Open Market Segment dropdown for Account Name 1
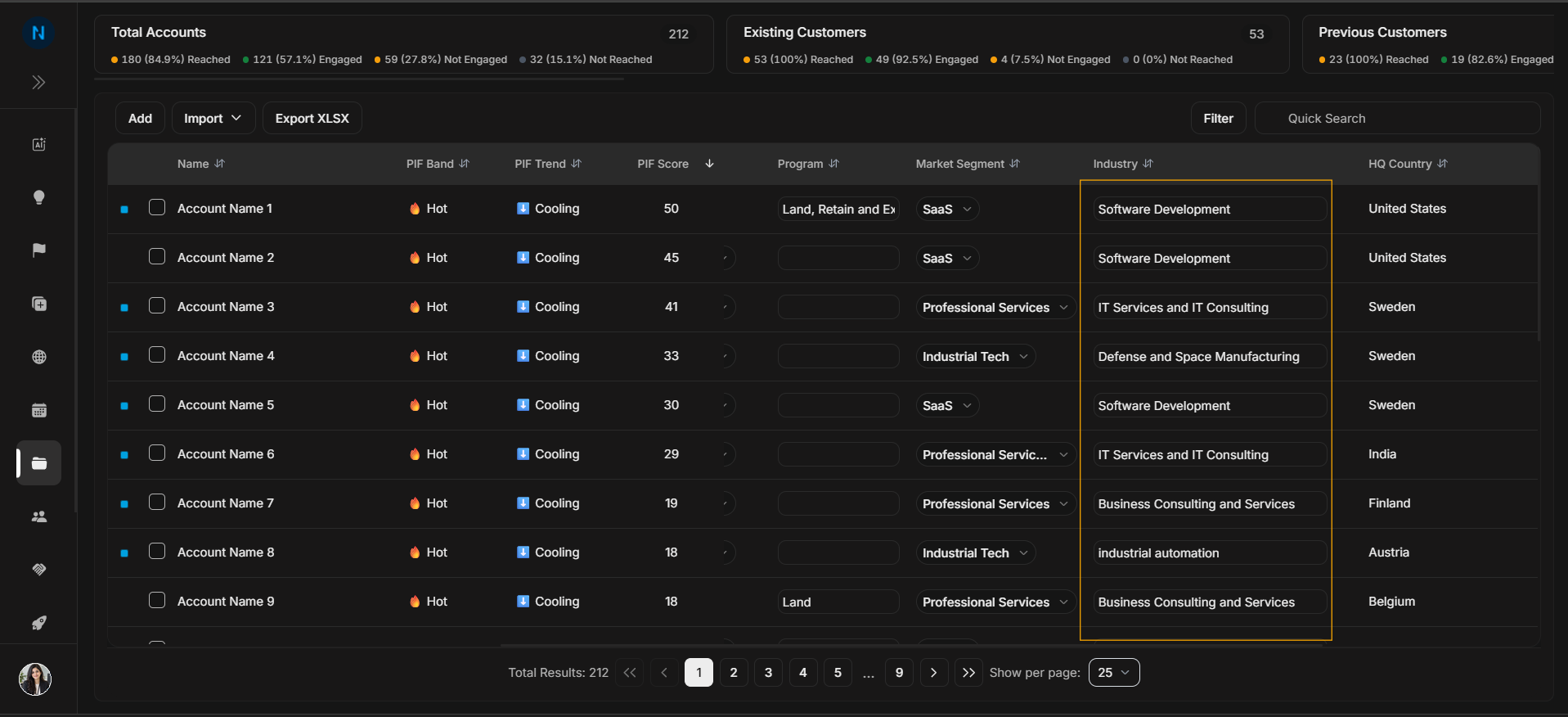This screenshot has height=717, width=1568. (947, 210)
